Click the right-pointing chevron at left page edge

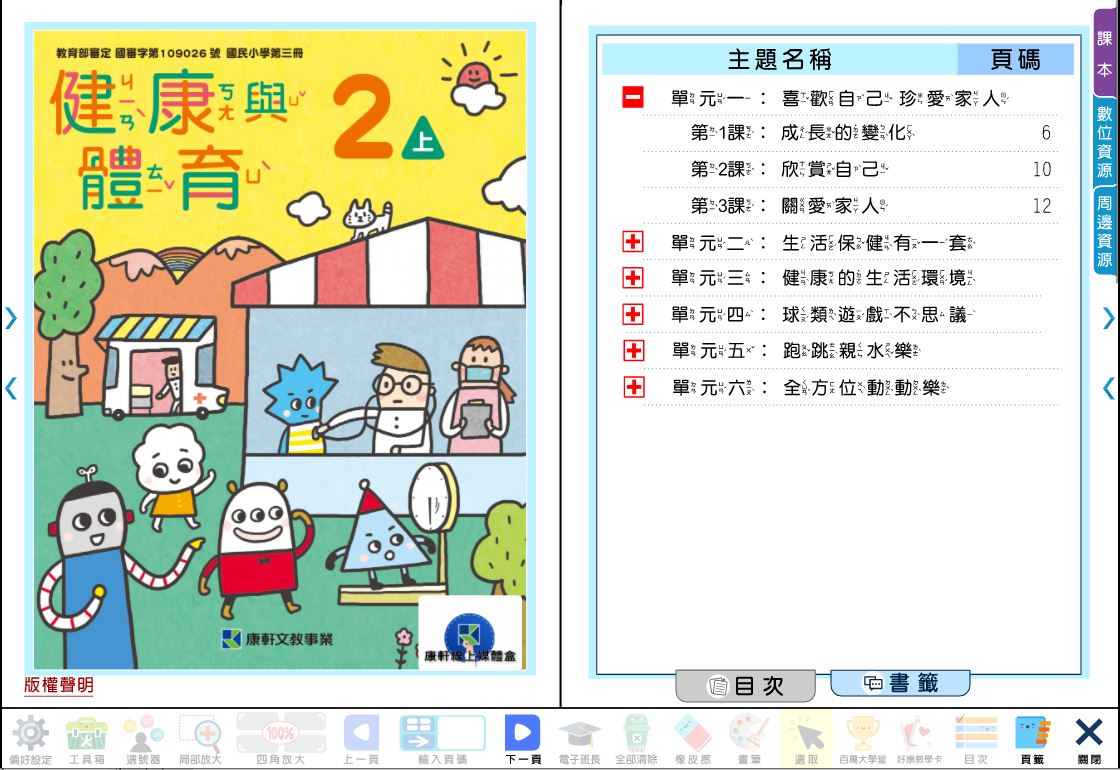(11, 317)
